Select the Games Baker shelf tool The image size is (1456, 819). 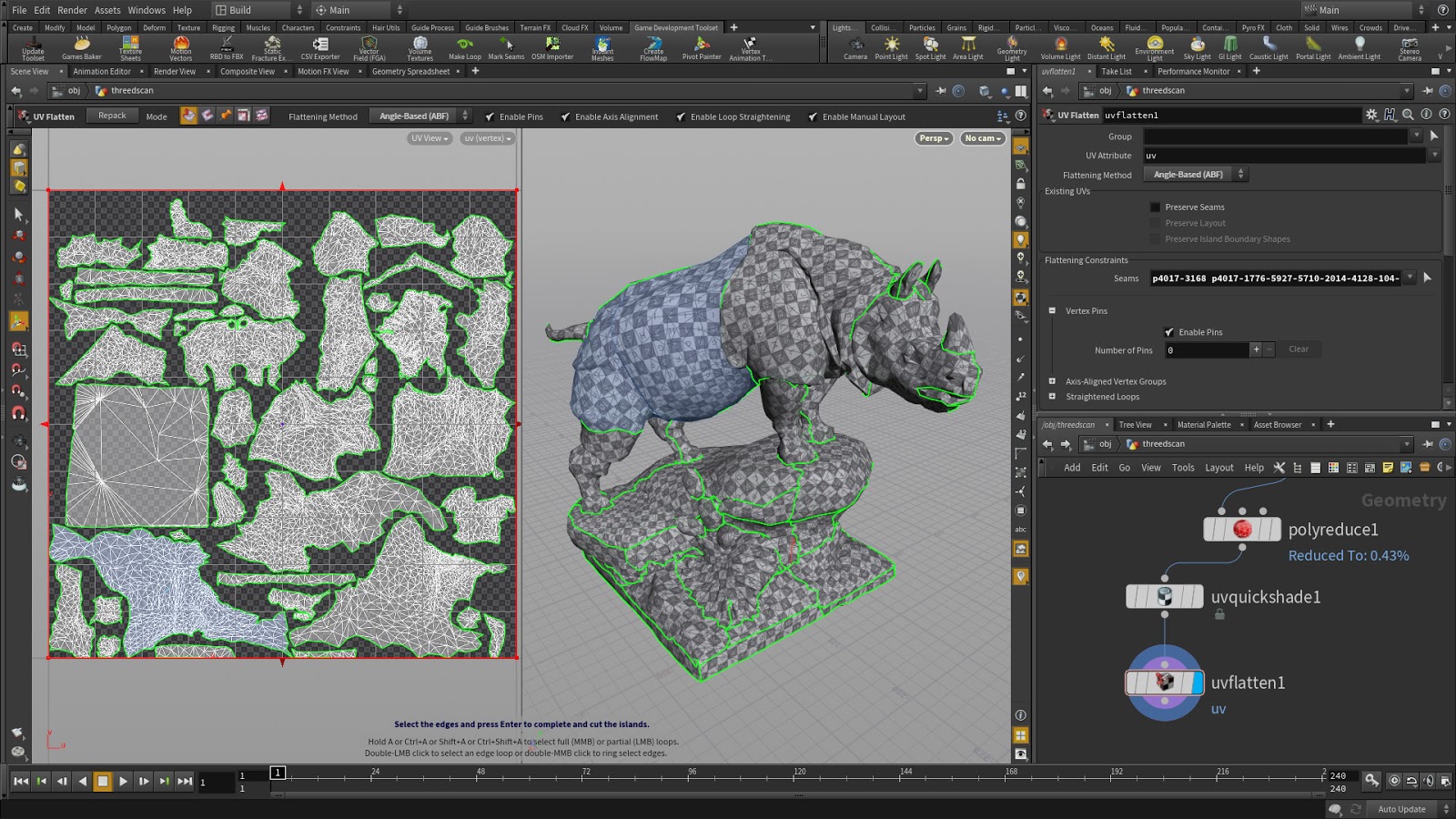click(80, 47)
